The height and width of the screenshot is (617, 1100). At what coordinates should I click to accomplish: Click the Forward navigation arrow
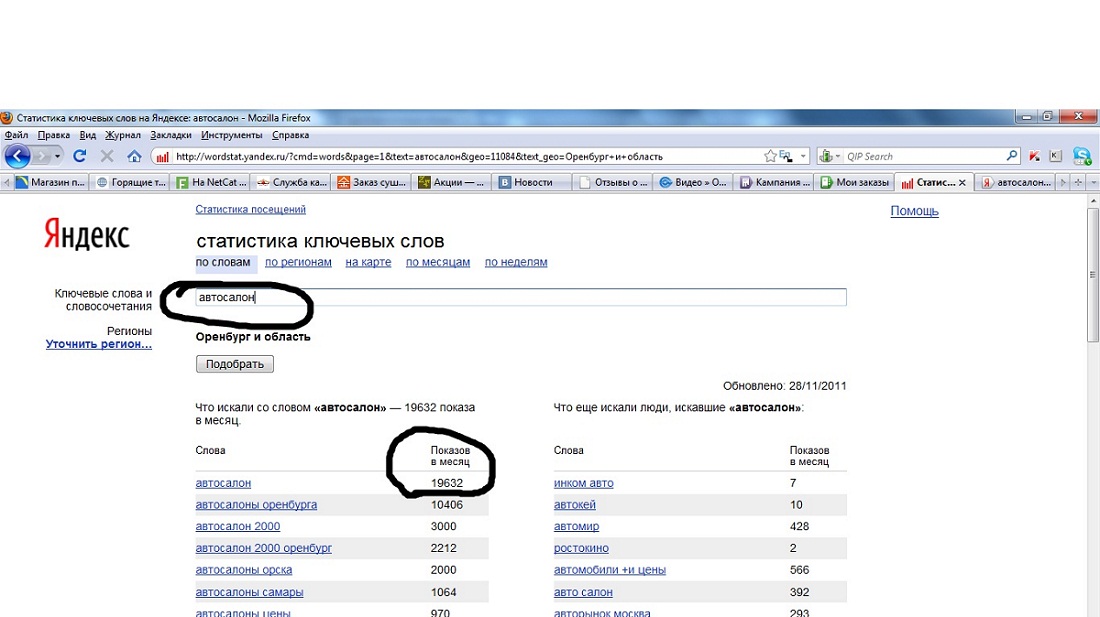coord(42,156)
